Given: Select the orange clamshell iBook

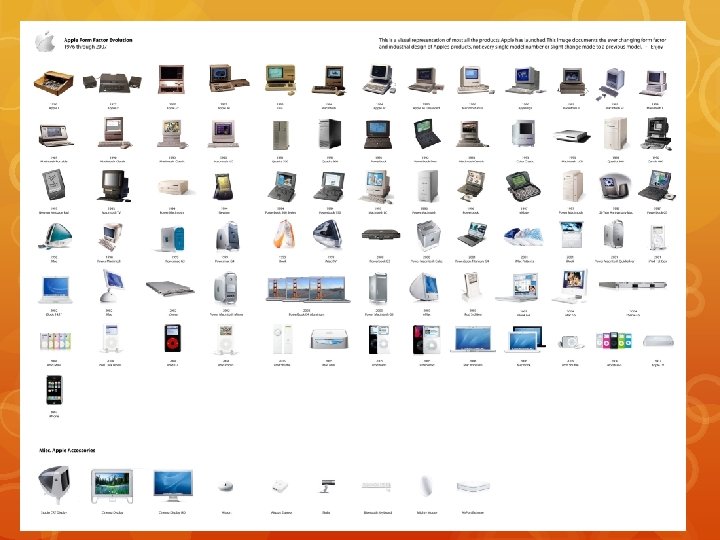Looking at the screenshot, I should point(283,234).
